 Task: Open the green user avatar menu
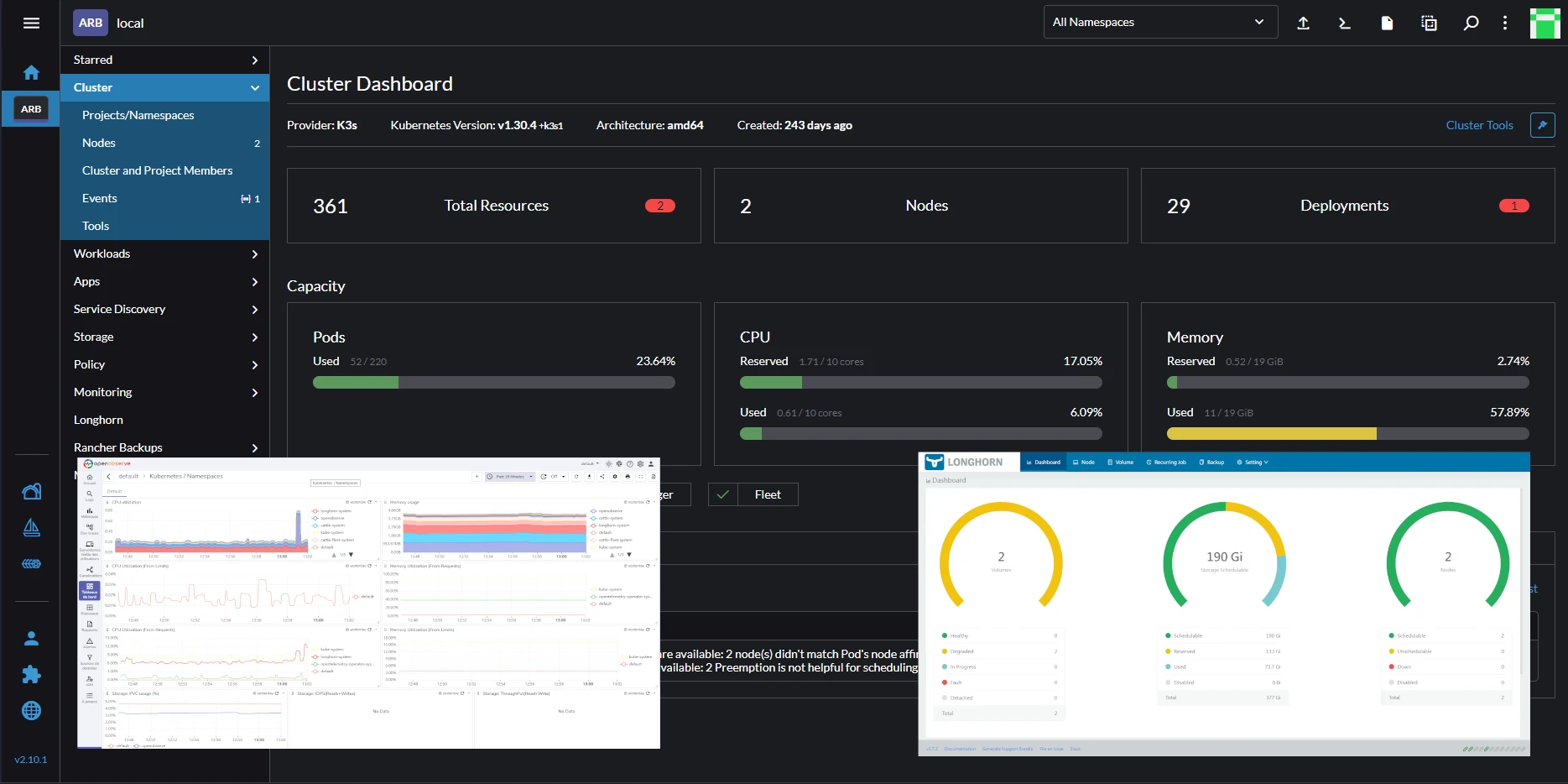pyautogui.click(x=1545, y=24)
